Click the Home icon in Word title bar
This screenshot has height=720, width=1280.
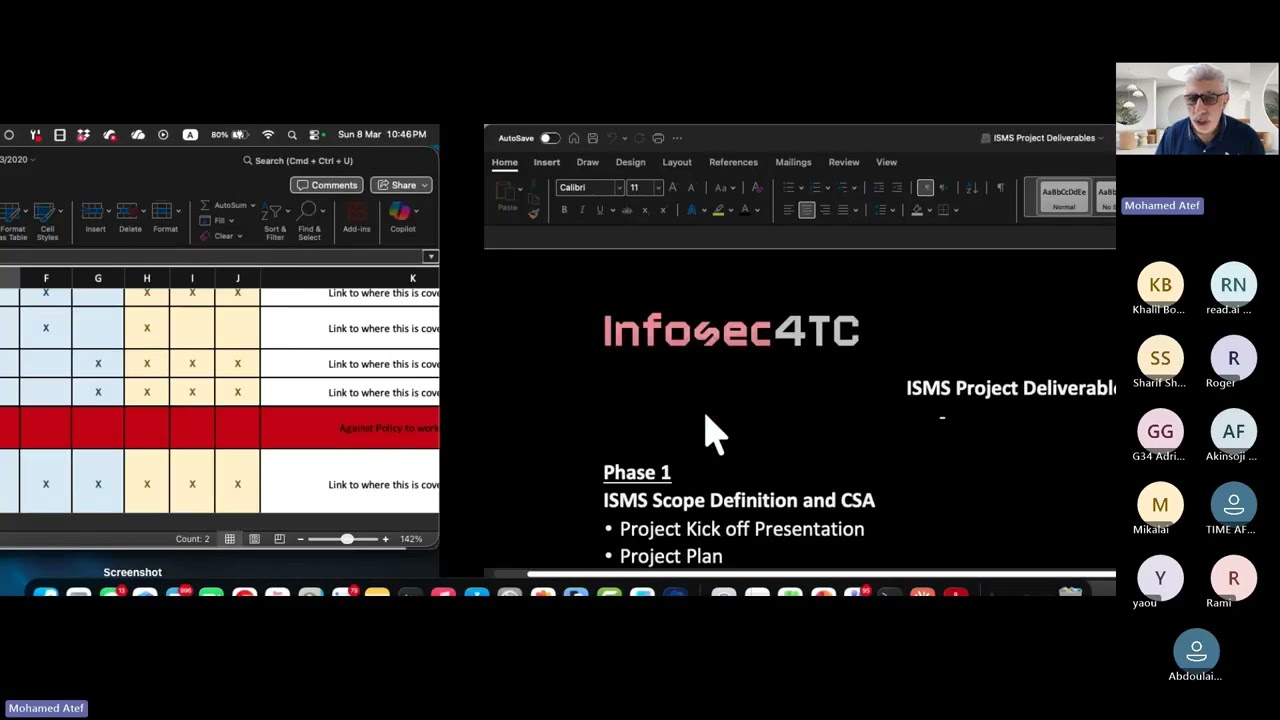[x=574, y=138]
